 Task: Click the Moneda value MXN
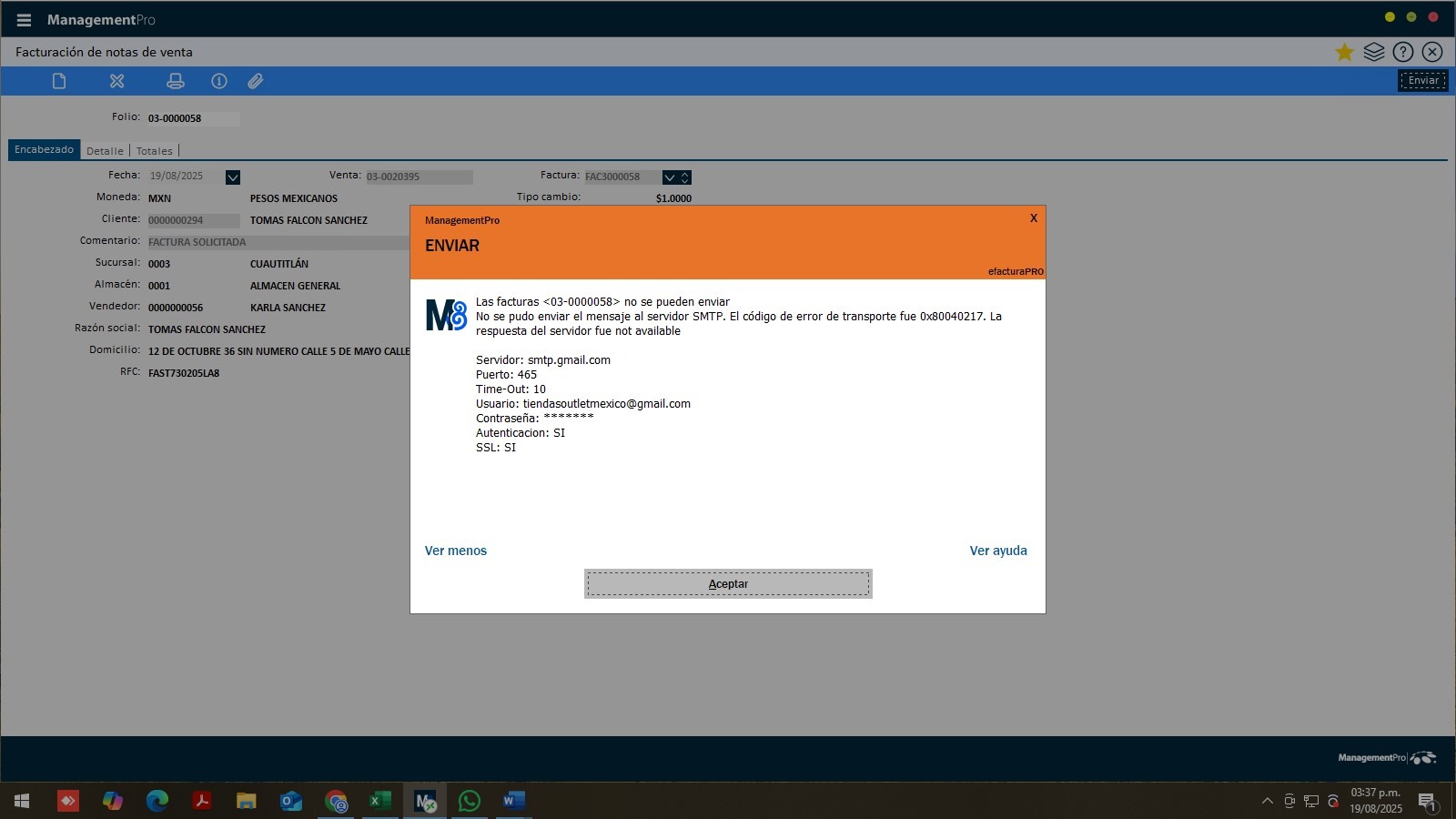[x=159, y=198]
